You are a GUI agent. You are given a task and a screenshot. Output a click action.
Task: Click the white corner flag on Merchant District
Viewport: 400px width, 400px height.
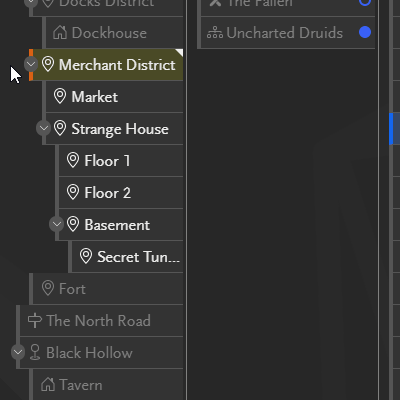pyautogui.click(x=180, y=52)
